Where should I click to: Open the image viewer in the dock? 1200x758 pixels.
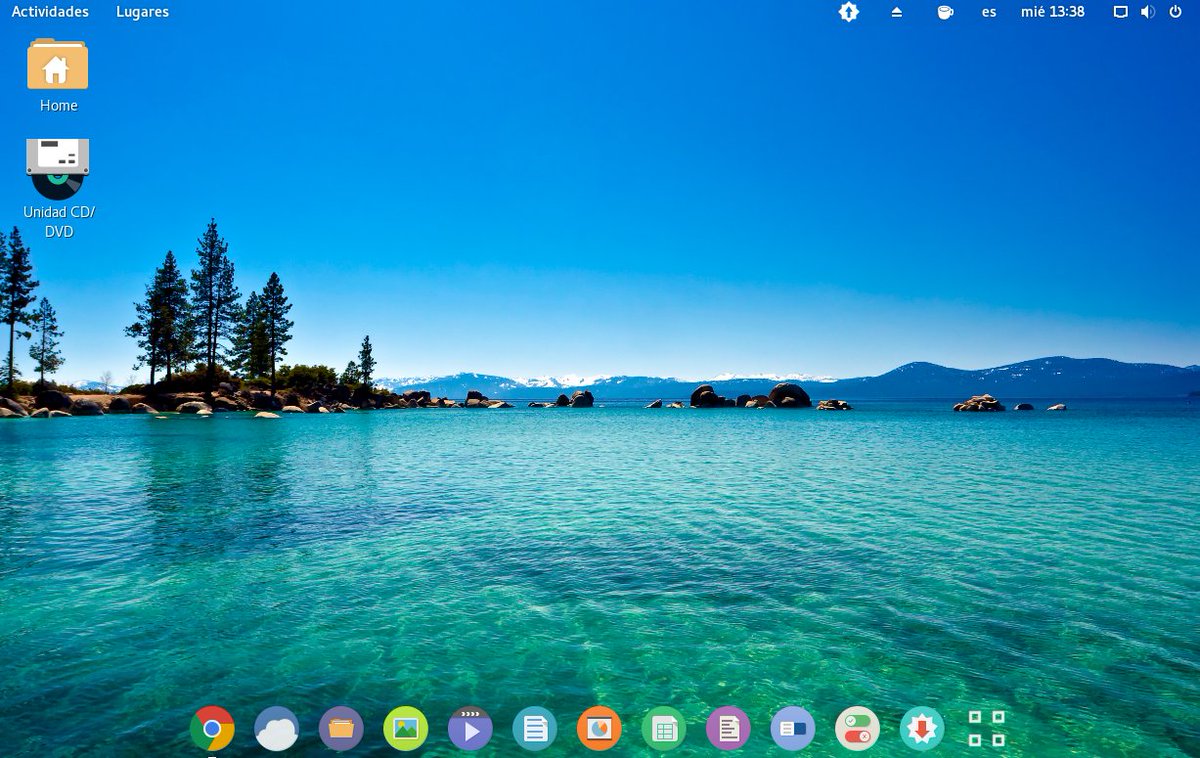404,729
